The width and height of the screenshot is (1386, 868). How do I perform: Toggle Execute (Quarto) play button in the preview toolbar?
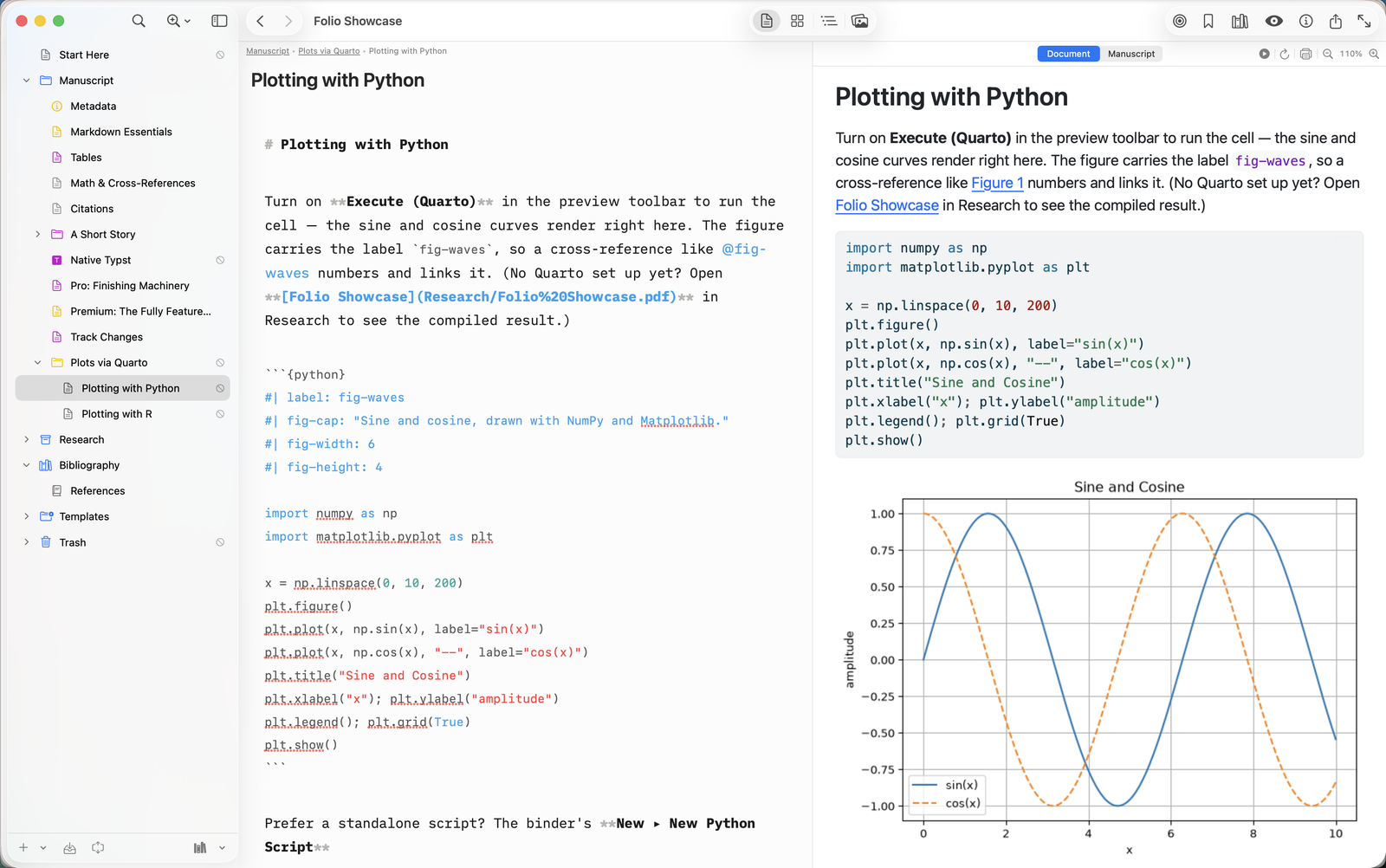(1265, 54)
